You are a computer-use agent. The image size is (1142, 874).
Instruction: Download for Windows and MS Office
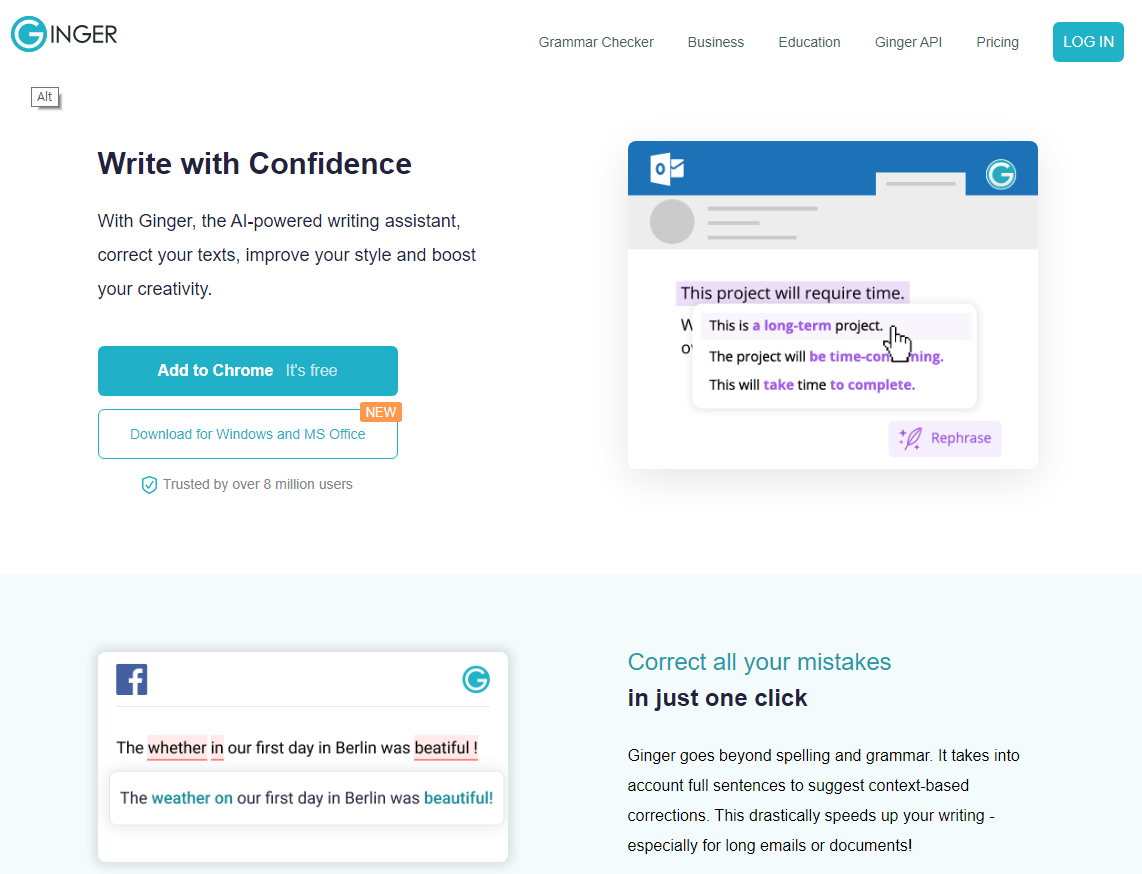click(x=248, y=434)
